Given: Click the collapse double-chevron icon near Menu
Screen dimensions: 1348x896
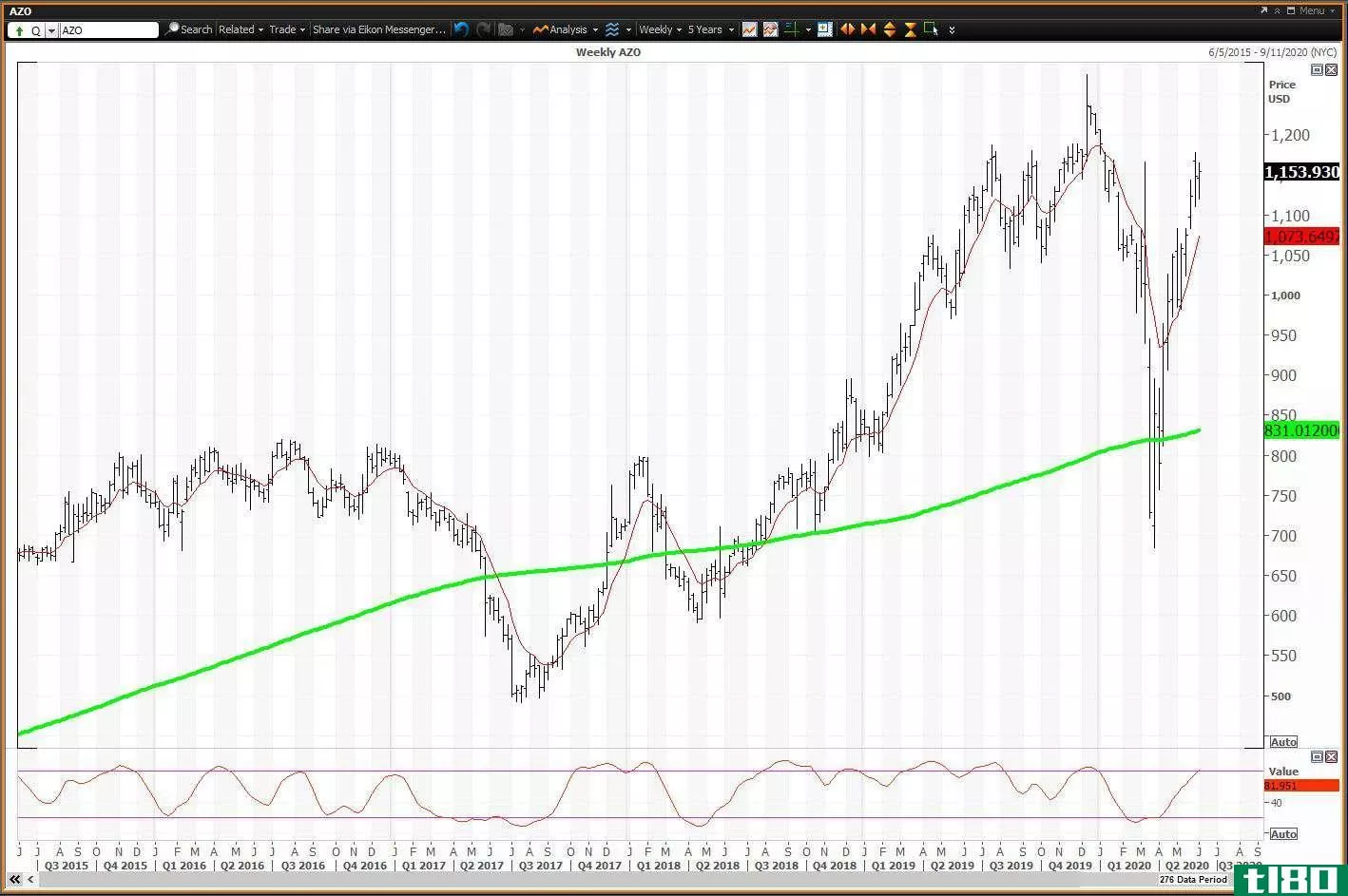Looking at the screenshot, I should 1276,10.
